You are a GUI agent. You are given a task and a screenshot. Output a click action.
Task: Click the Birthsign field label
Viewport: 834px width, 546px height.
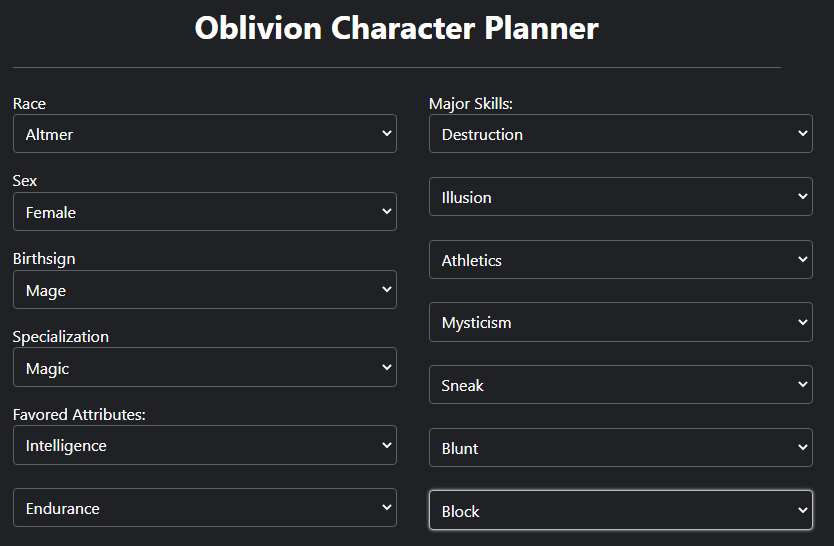(x=44, y=259)
